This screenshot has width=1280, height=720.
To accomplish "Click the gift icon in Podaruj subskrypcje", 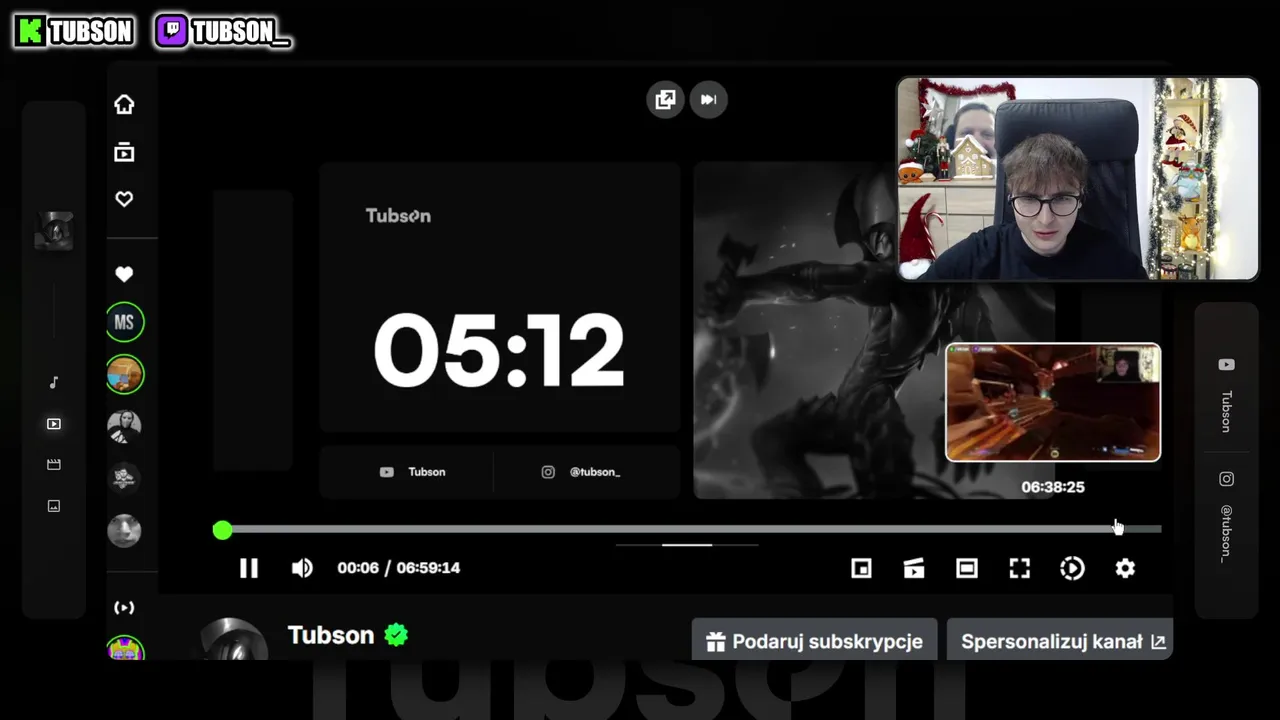I will pos(715,642).
